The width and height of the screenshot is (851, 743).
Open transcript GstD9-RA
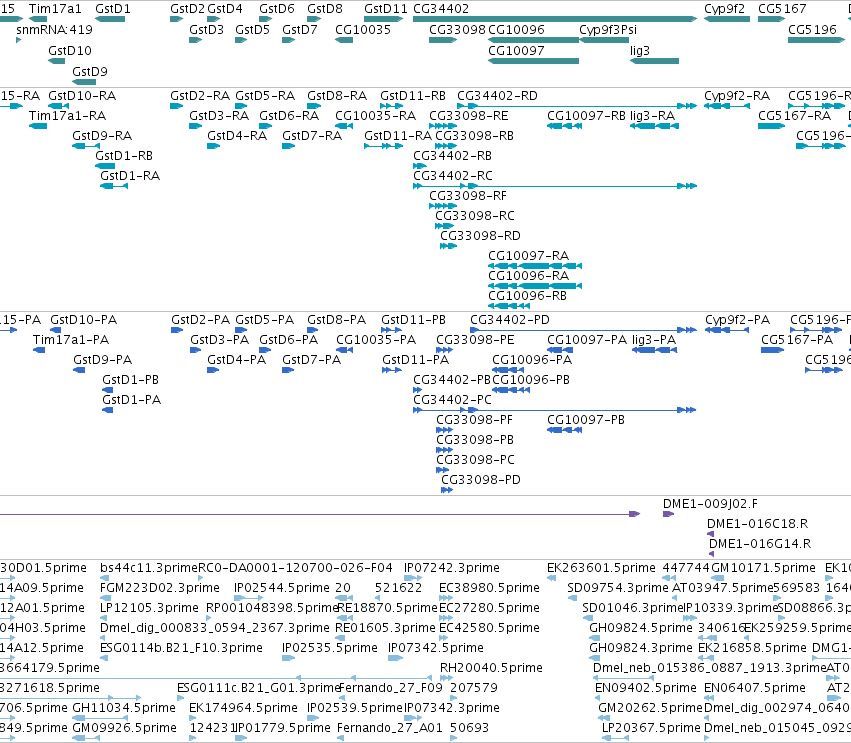(x=86, y=146)
